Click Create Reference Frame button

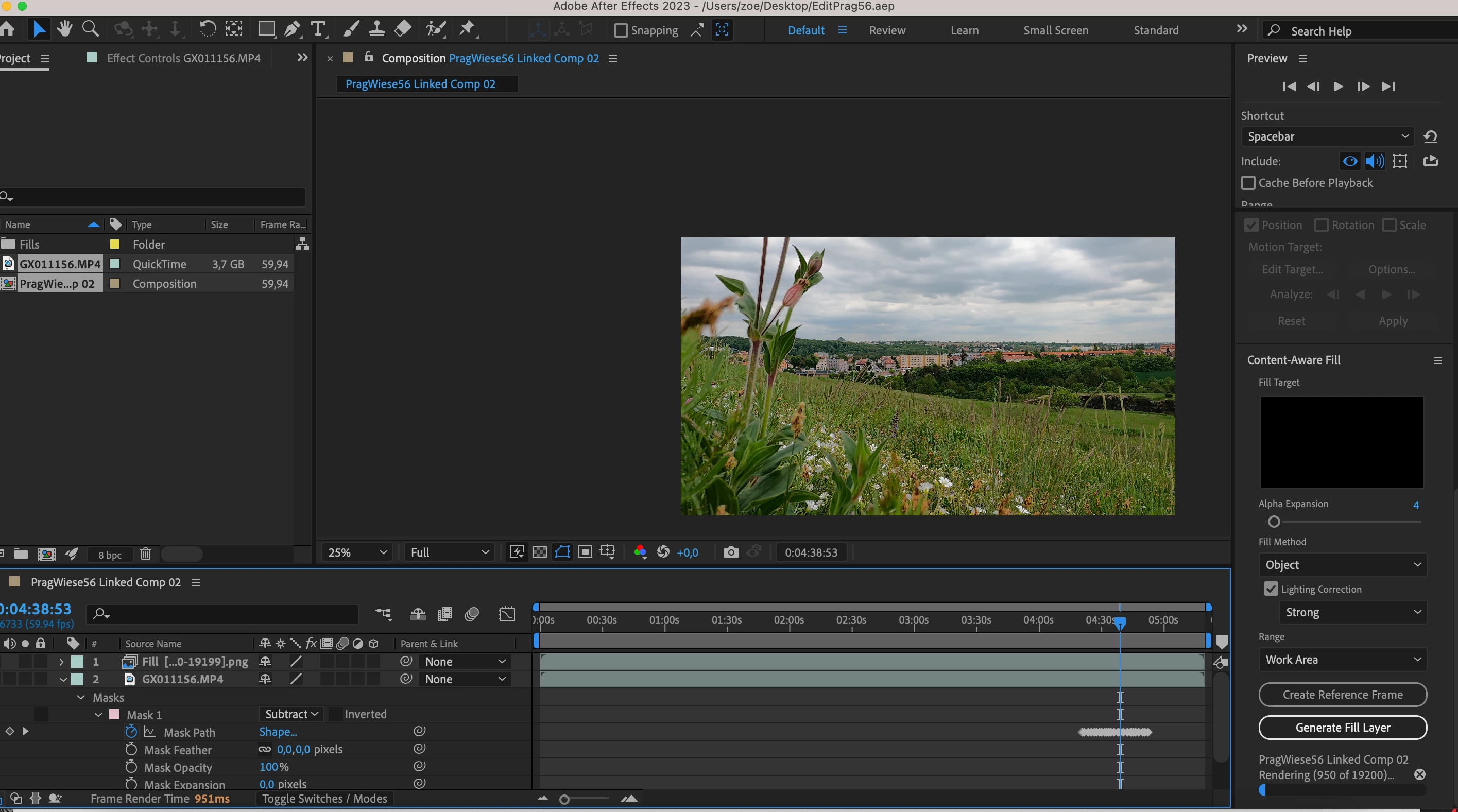[1342, 695]
